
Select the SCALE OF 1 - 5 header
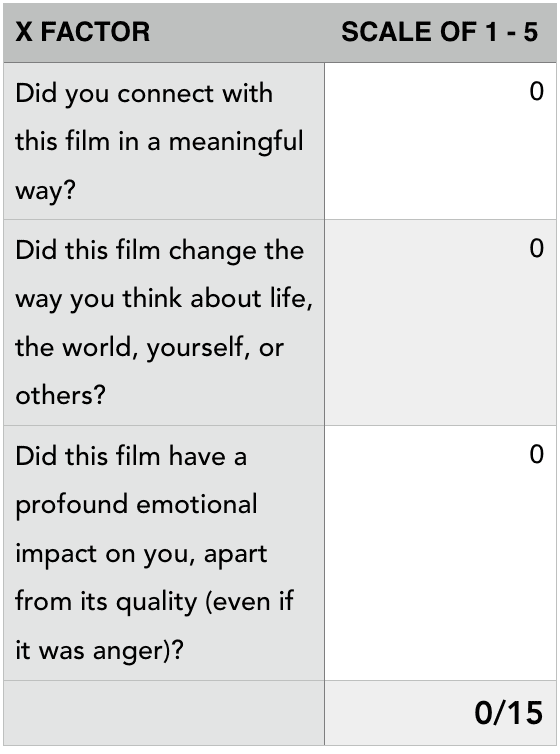click(440, 33)
